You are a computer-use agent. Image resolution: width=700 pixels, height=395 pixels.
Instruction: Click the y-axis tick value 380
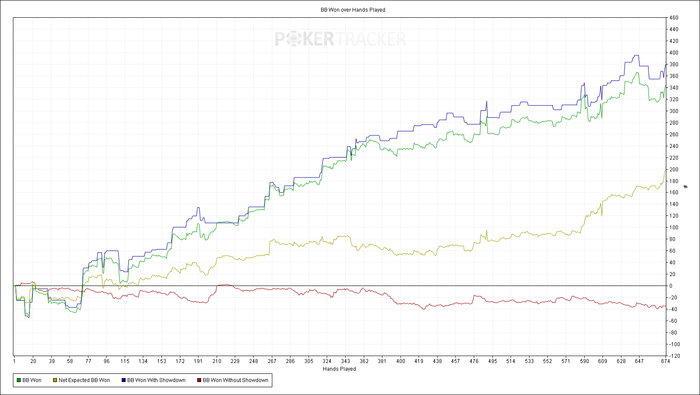pyautogui.click(x=674, y=64)
